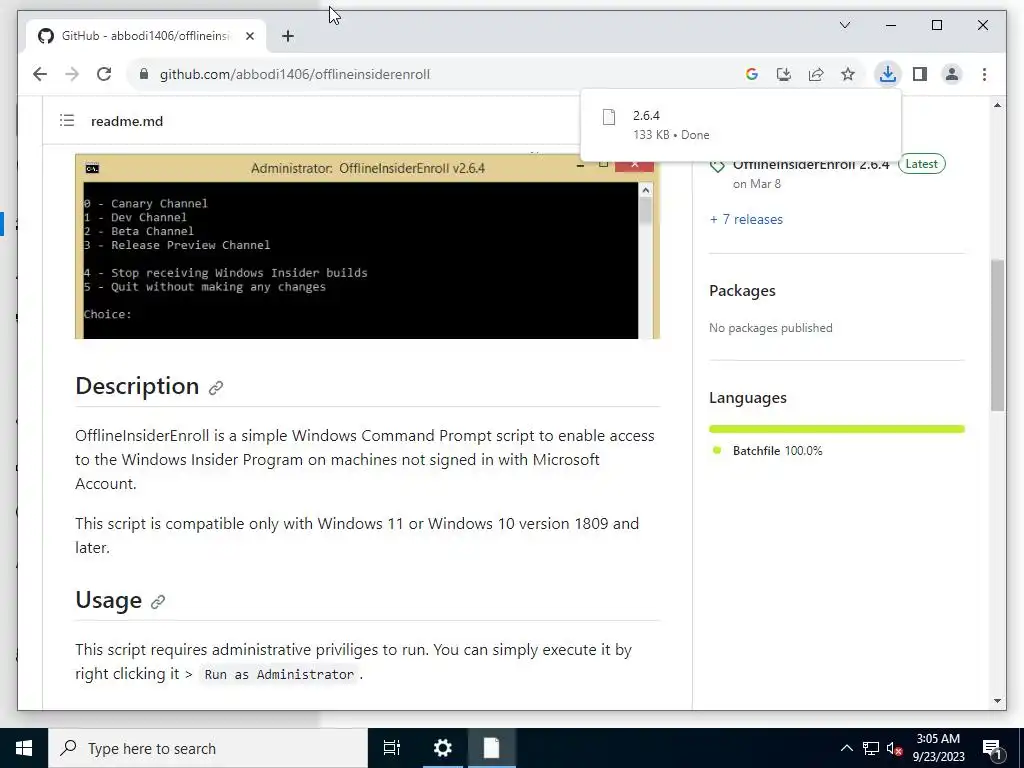Close the GitHub tab
Screen dimensions: 1024x768
pyautogui.click(x=249, y=36)
